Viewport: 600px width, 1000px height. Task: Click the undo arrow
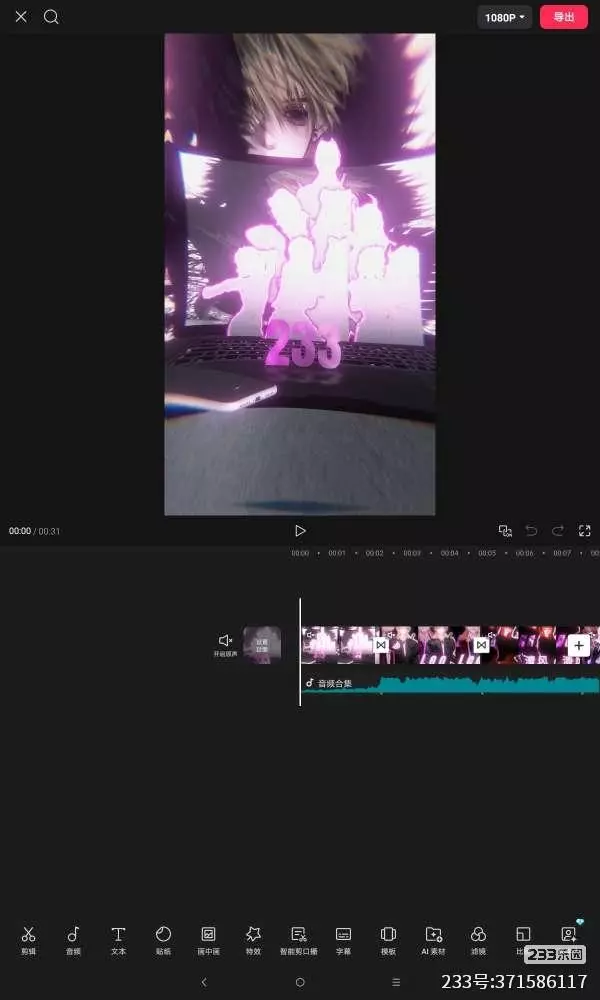click(531, 531)
